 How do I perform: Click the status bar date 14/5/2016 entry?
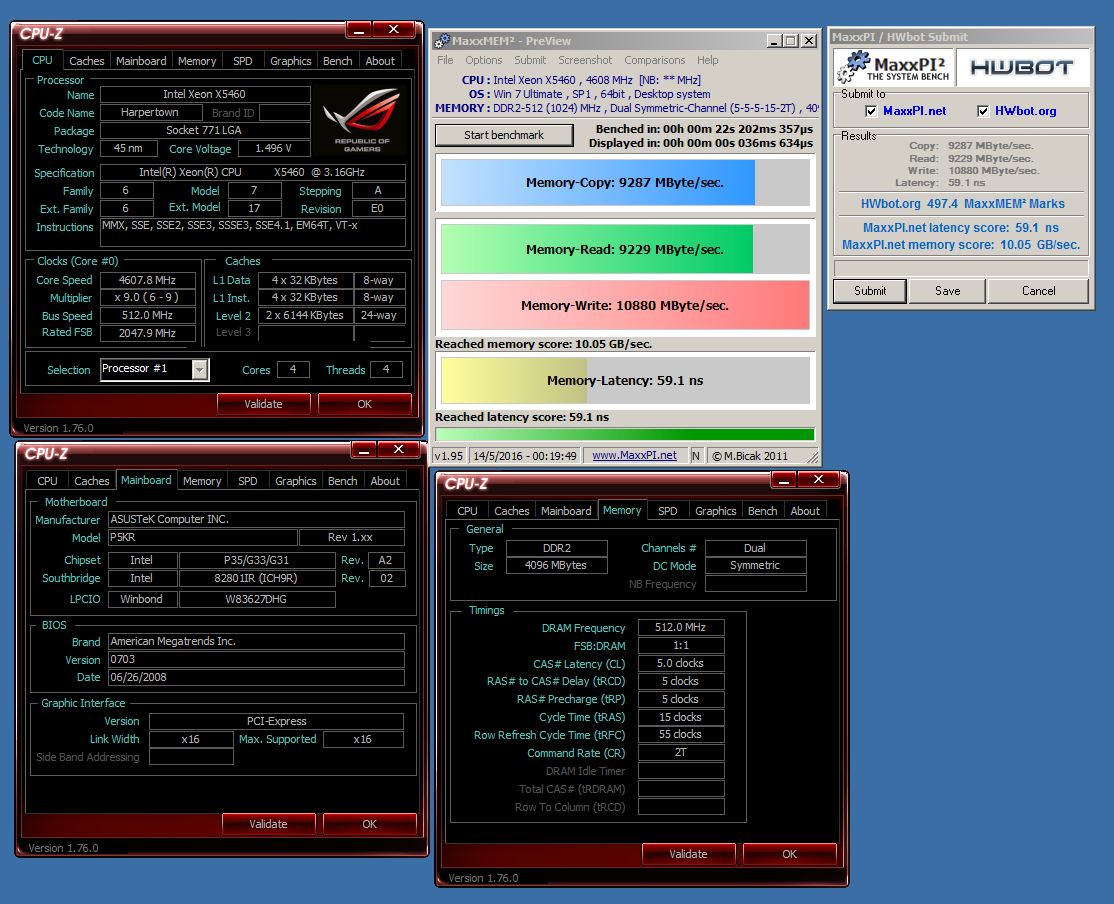[524, 456]
